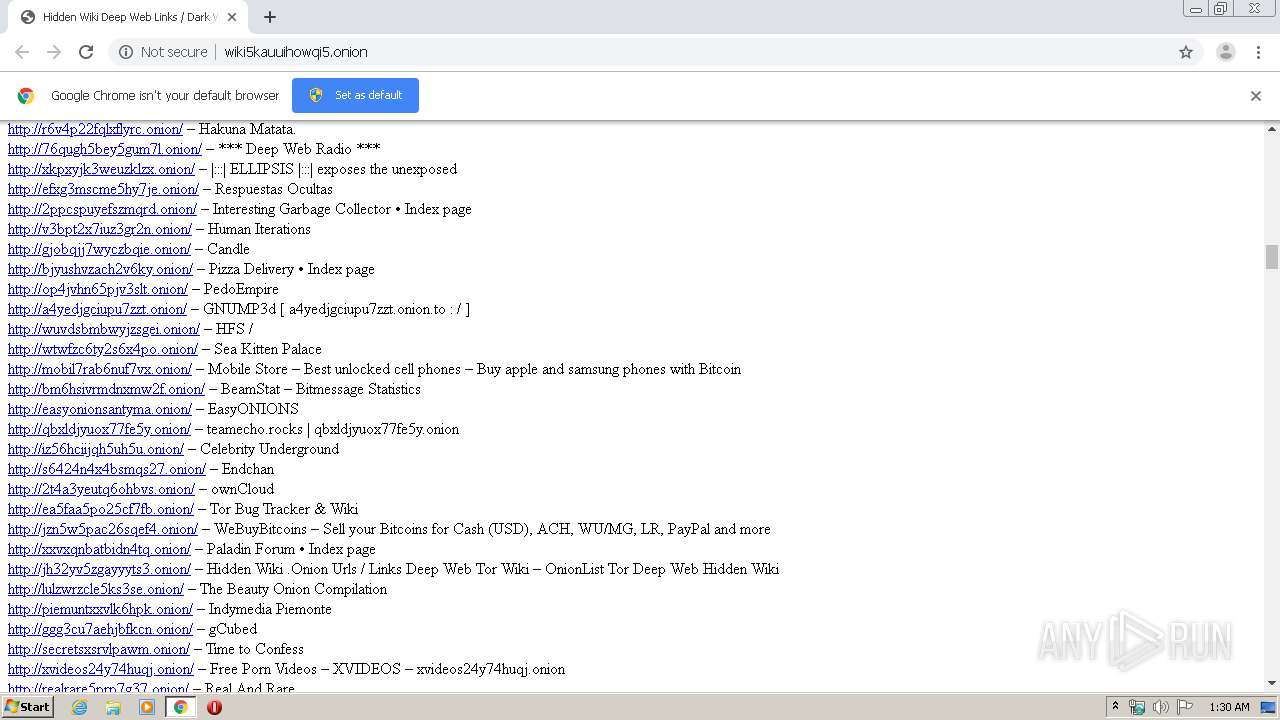Bookmark this page with the star
The height and width of the screenshot is (720, 1280).
point(1186,52)
